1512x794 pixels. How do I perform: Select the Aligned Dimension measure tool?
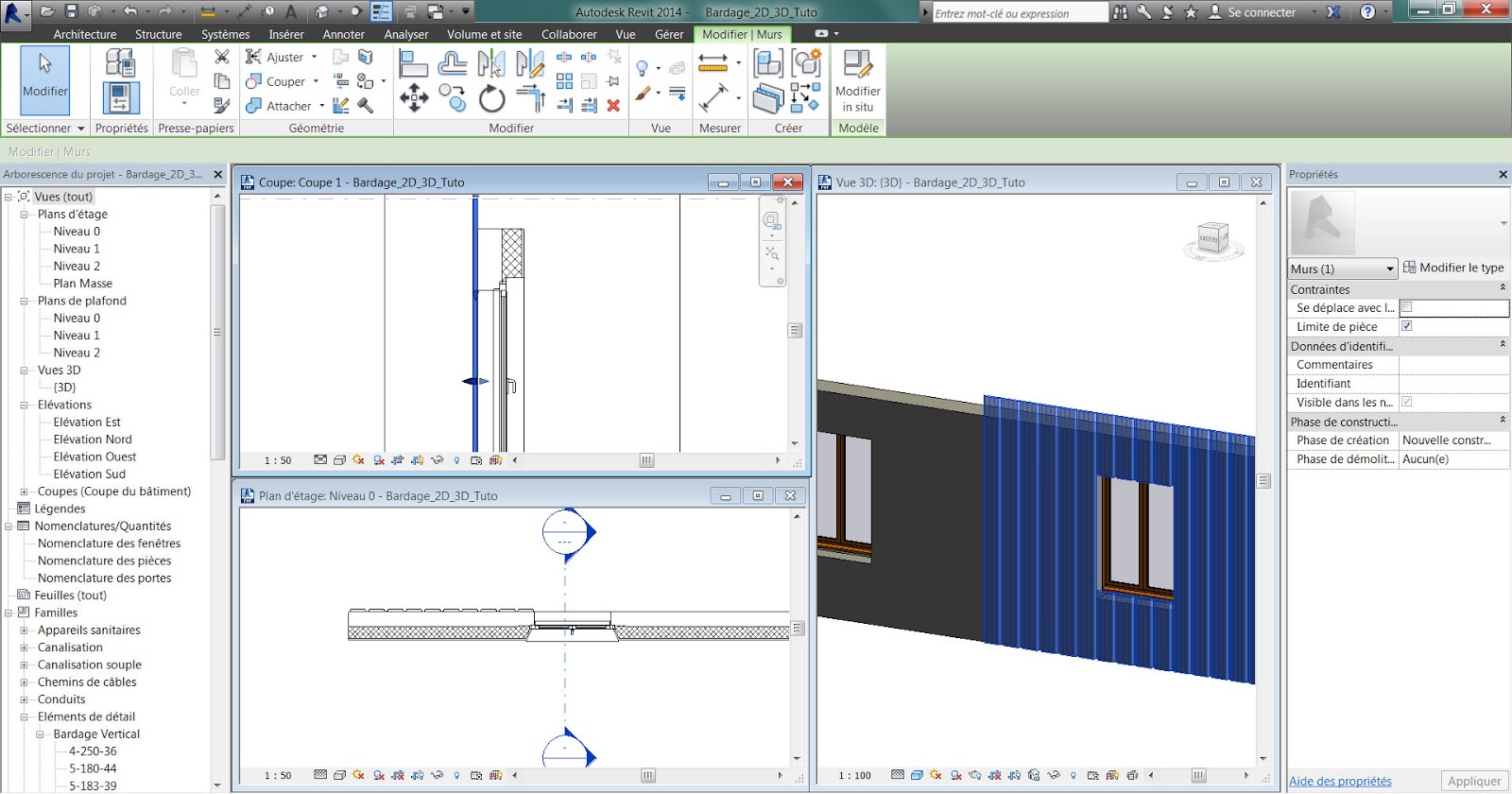pos(713,98)
